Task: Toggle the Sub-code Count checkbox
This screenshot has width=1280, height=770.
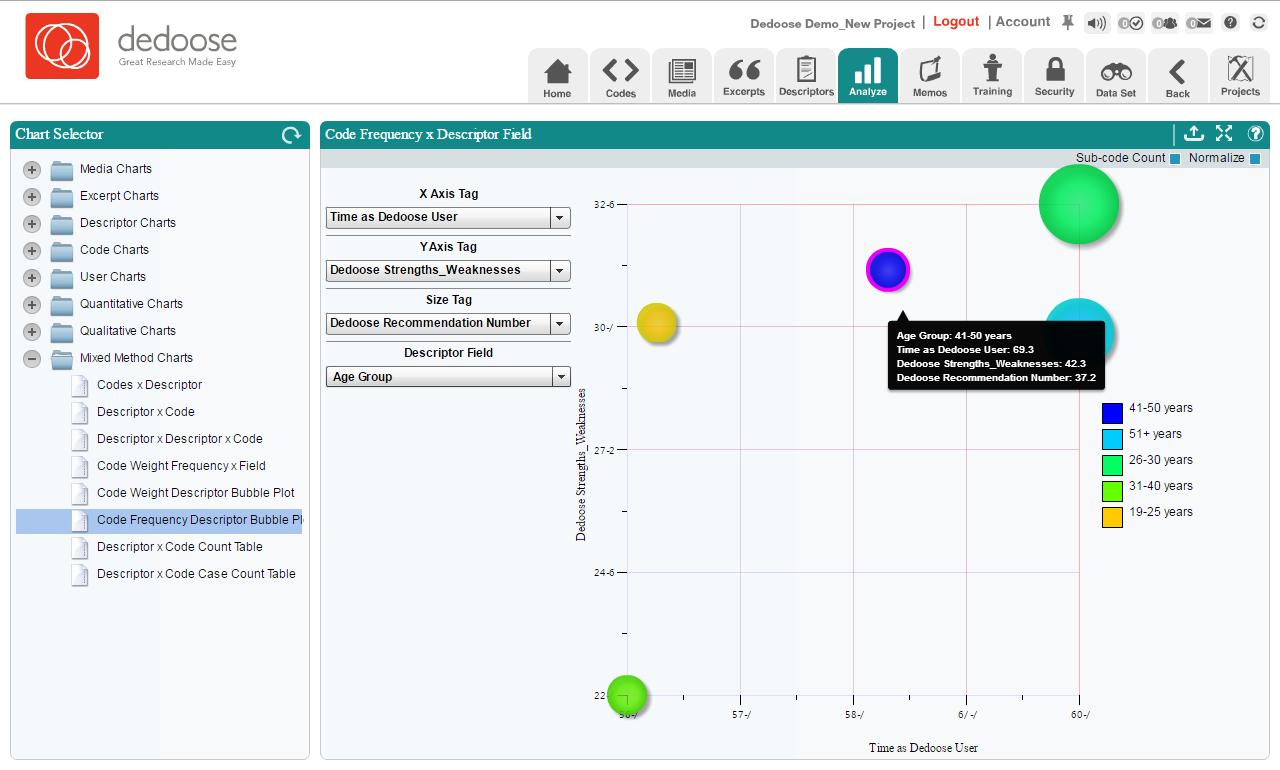Action: 1175,159
